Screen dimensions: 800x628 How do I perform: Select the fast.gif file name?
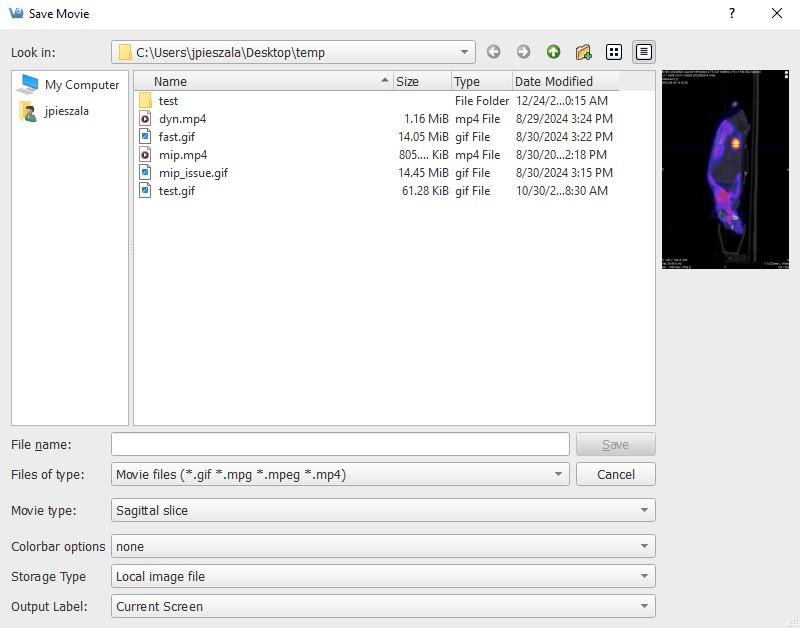177,137
